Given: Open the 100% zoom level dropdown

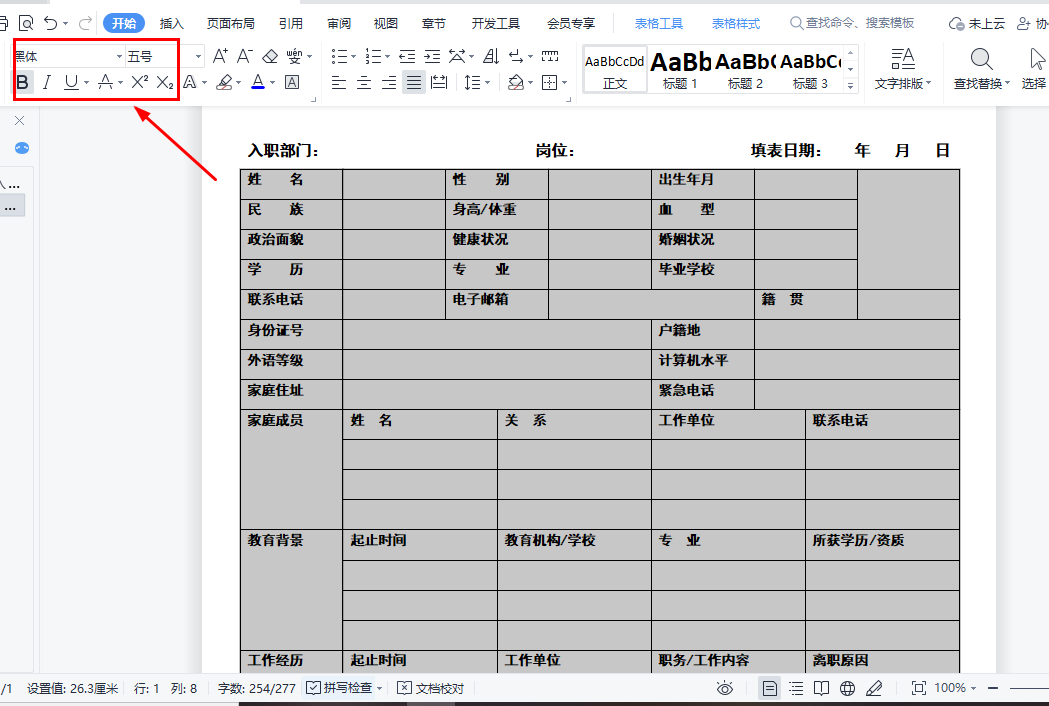Looking at the screenshot, I should tap(955, 688).
